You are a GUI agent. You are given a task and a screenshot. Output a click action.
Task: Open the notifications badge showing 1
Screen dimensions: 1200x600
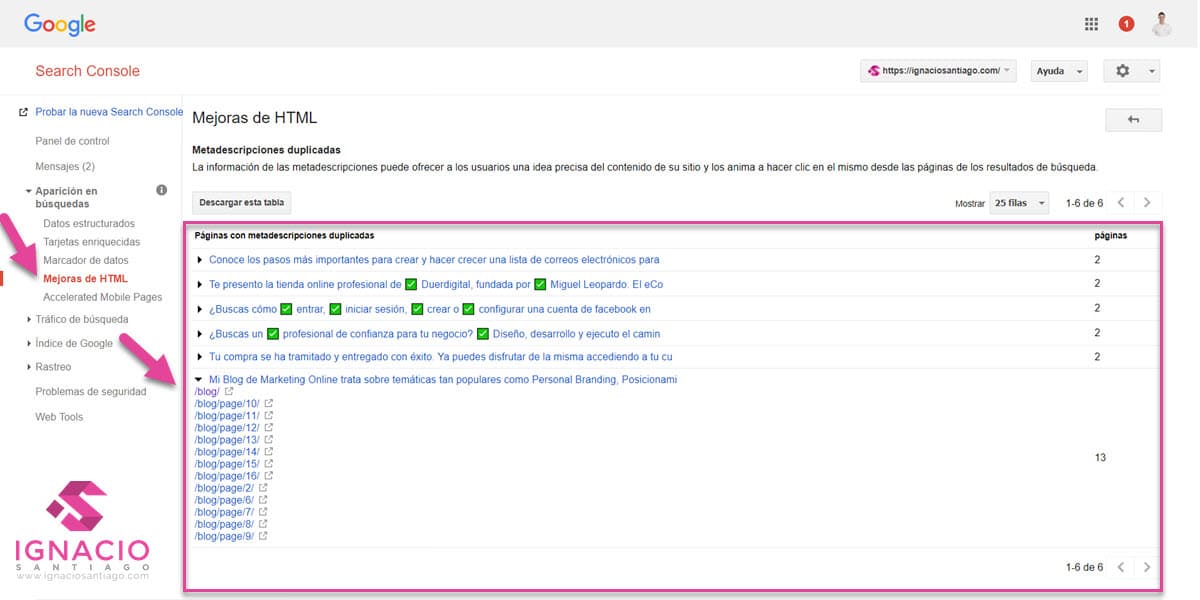click(x=1126, y=24)
